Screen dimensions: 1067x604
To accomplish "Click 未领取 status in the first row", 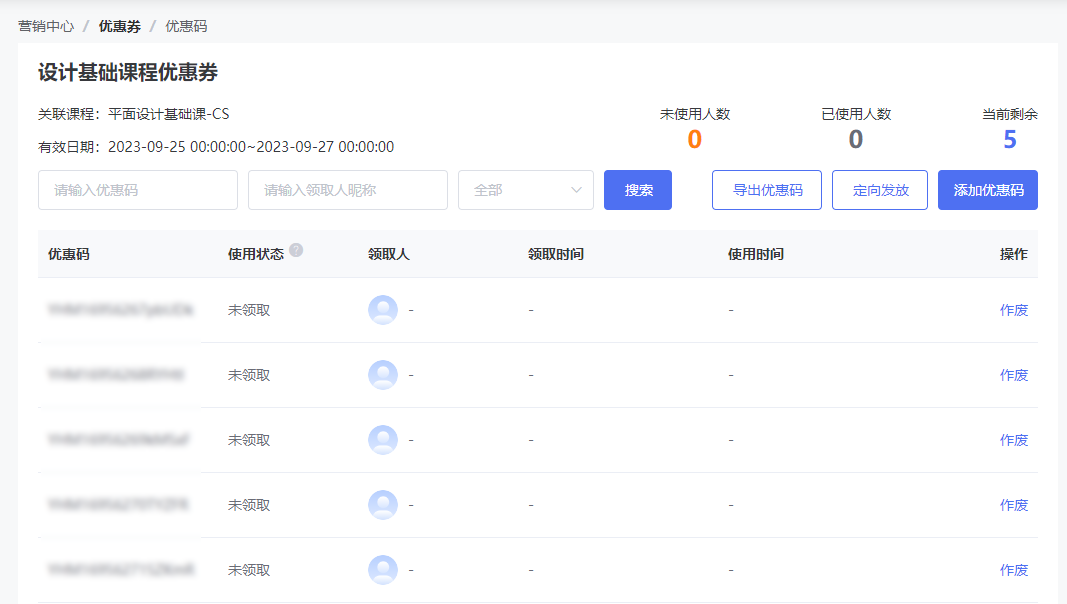I will point(249,310).
